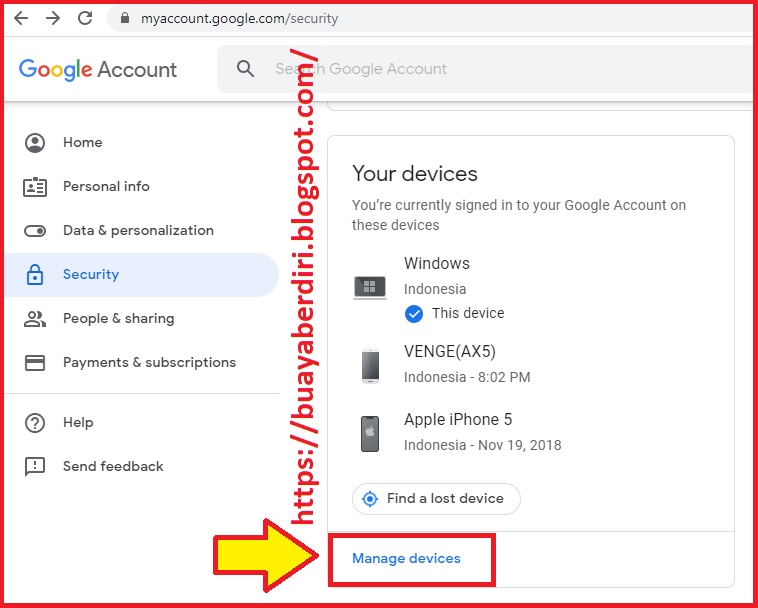Open Home in the sidebar
This screenshot has width=758, height=608.
point(142,143)
